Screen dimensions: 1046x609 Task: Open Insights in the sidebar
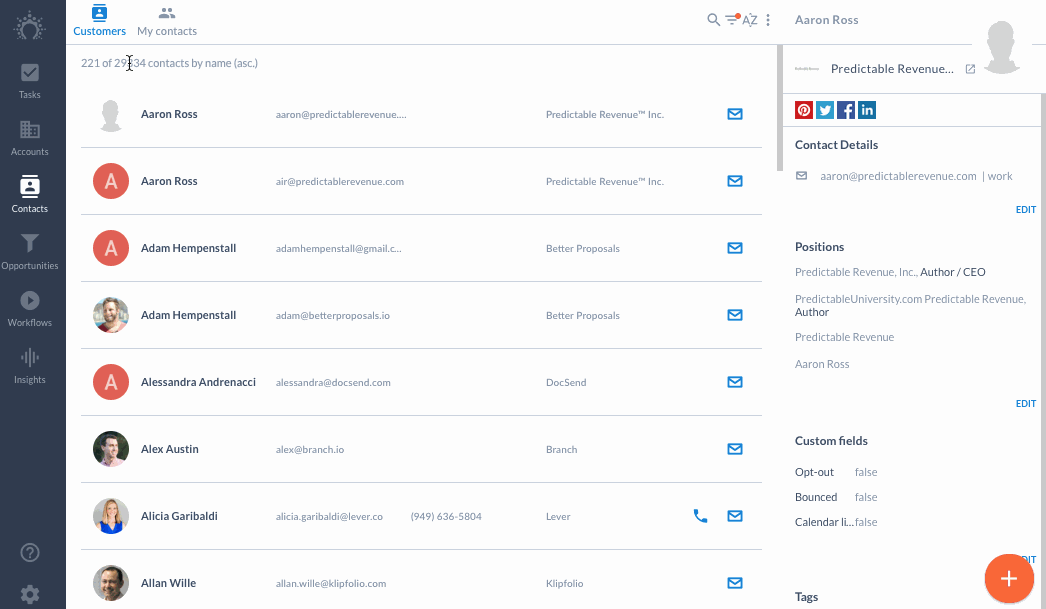pyautogui.click(x=29, y=366)
